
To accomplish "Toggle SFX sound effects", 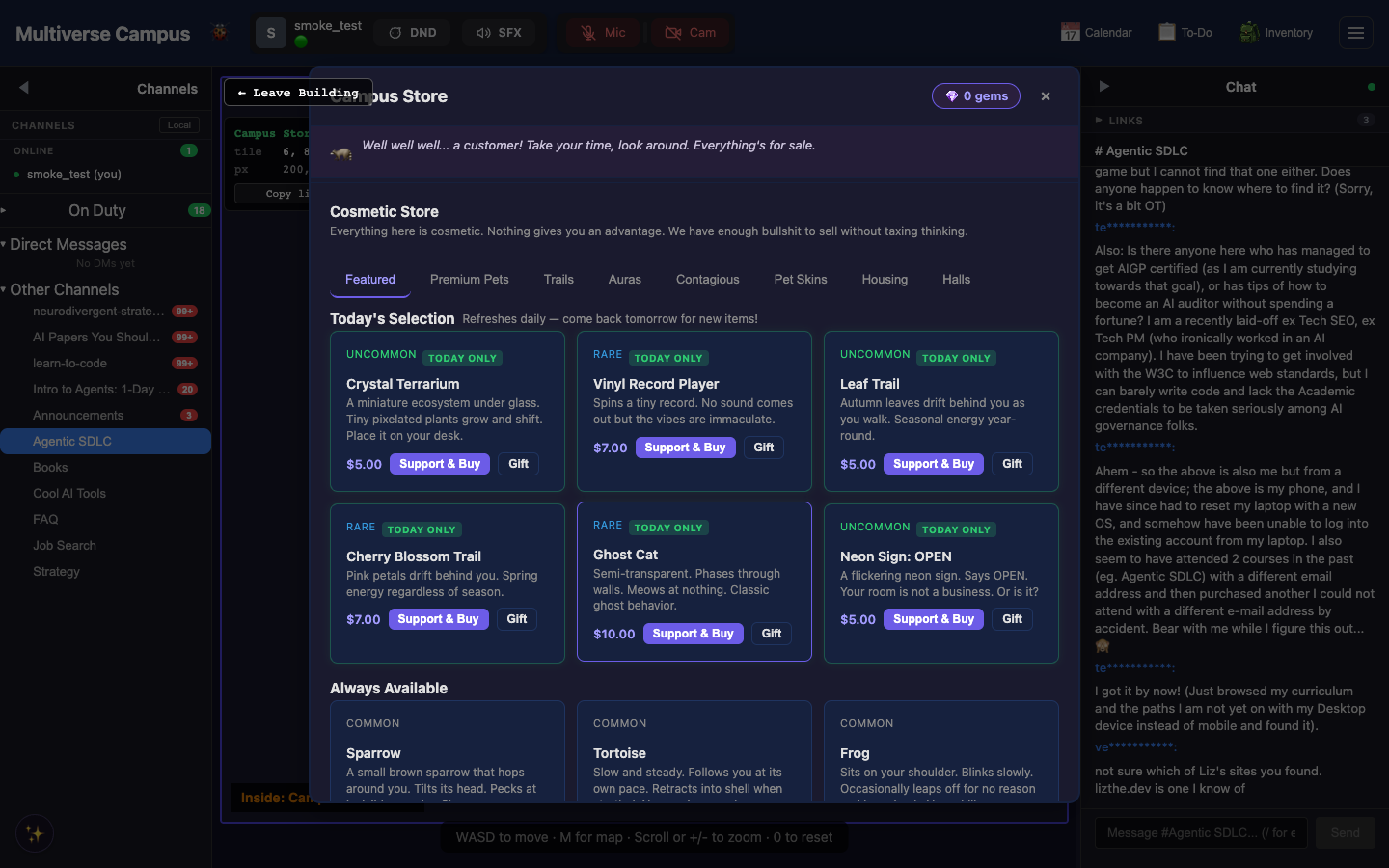I will pos(499,33).
